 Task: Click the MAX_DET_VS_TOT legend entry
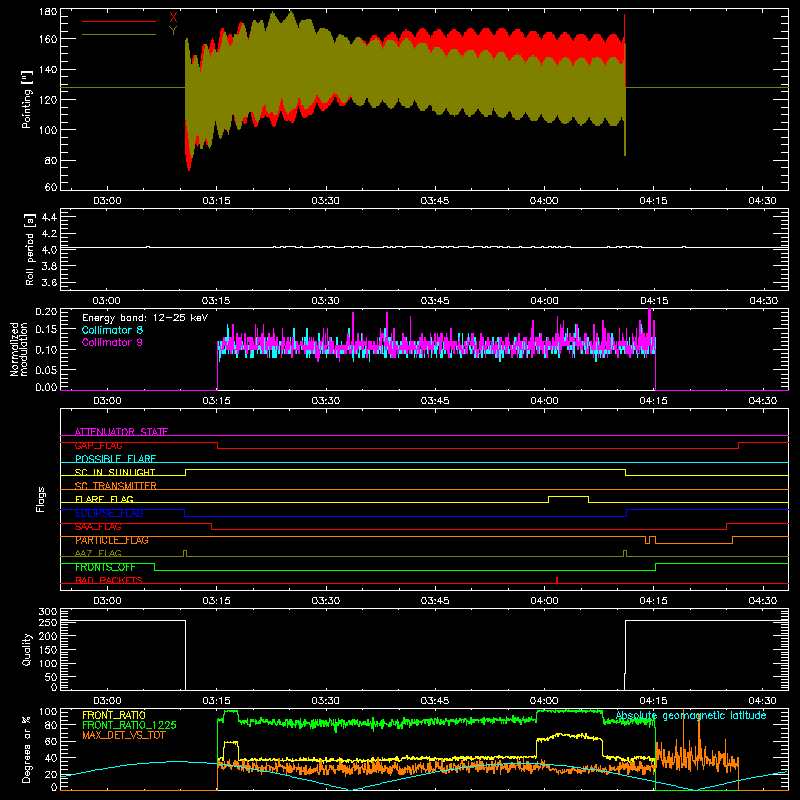coord(124,735)
